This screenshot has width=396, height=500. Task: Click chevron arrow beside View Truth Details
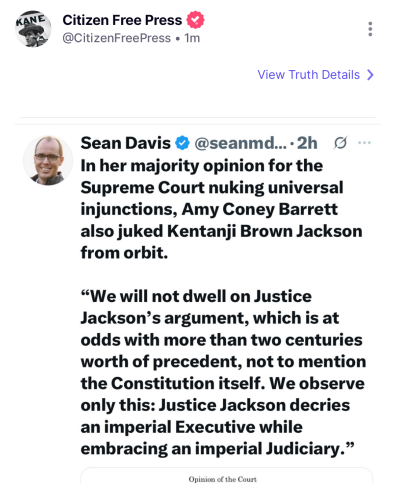[370, 75]
